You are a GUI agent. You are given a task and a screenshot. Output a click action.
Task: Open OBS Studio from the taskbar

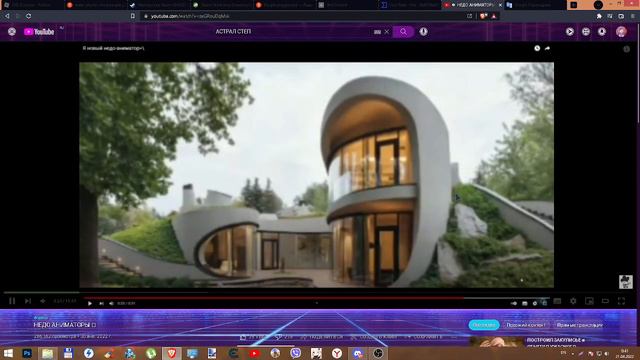coord(378,353)
